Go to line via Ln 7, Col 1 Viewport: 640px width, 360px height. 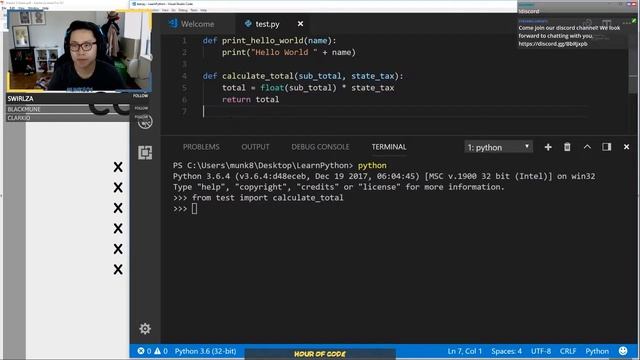[x=464, y=351]
